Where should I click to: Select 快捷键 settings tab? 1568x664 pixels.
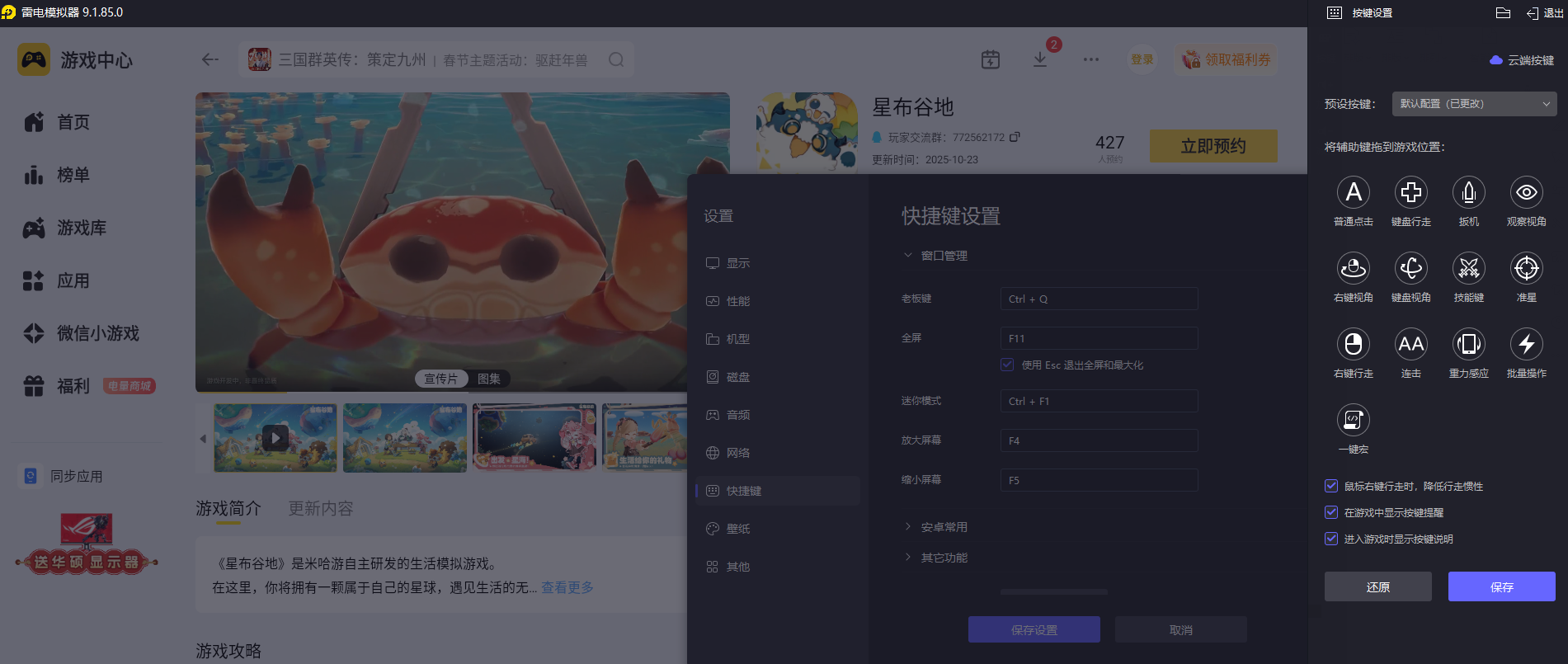tap(778, 491)
